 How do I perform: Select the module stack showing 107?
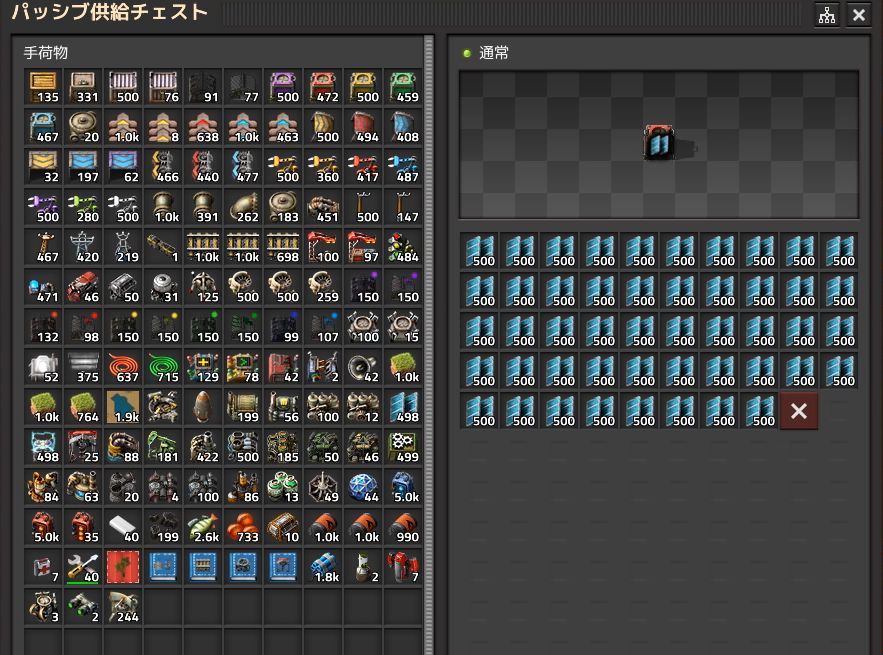323,327
